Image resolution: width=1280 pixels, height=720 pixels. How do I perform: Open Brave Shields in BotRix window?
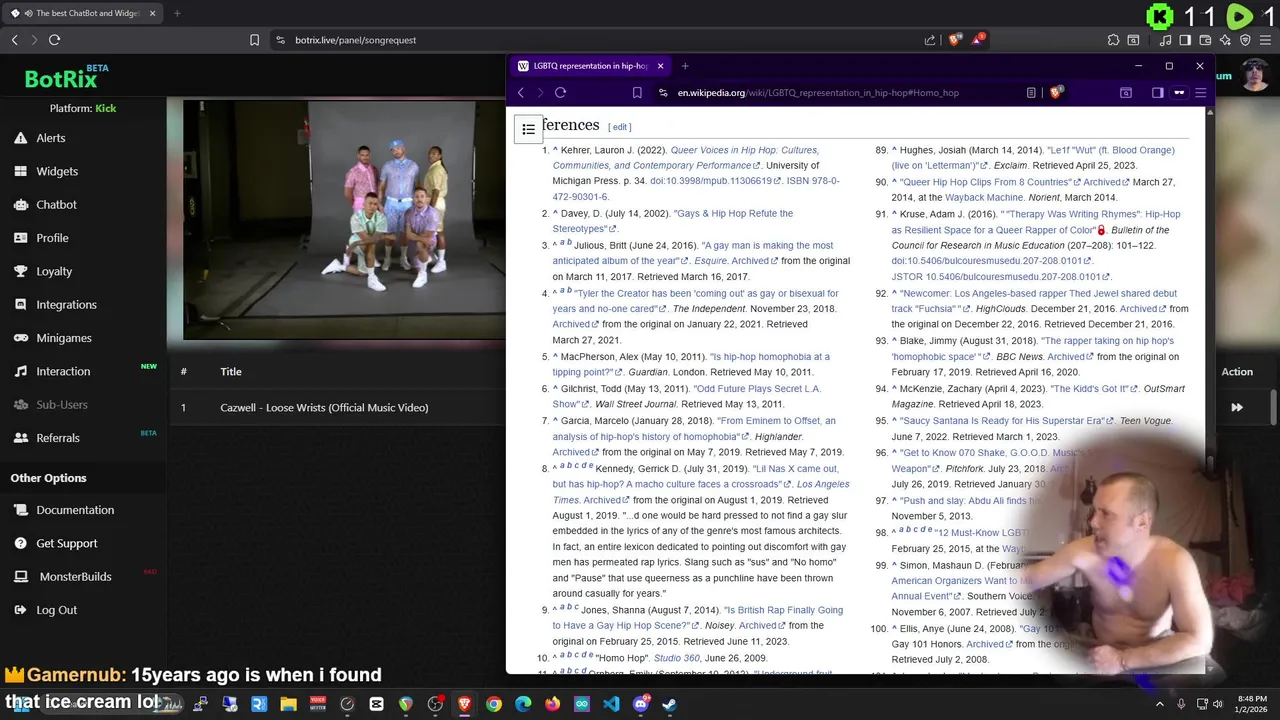[x=955, y=40]
